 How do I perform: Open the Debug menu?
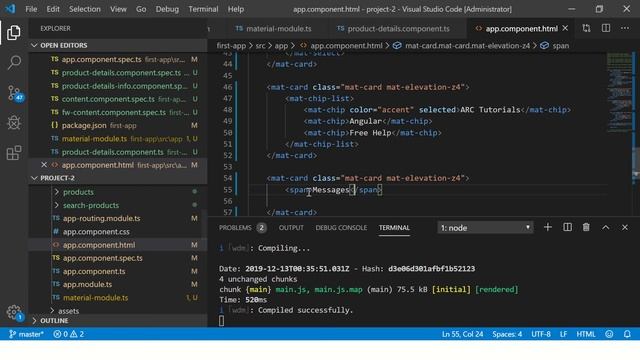tap(167, 9)
